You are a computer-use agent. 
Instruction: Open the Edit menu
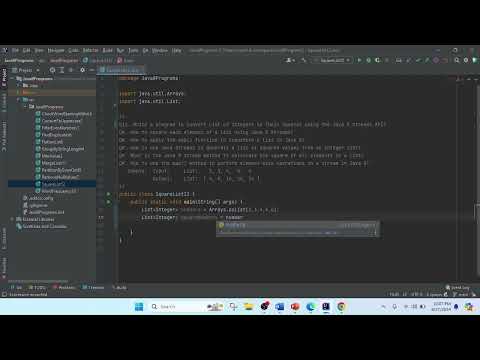[x=27, y=50]
